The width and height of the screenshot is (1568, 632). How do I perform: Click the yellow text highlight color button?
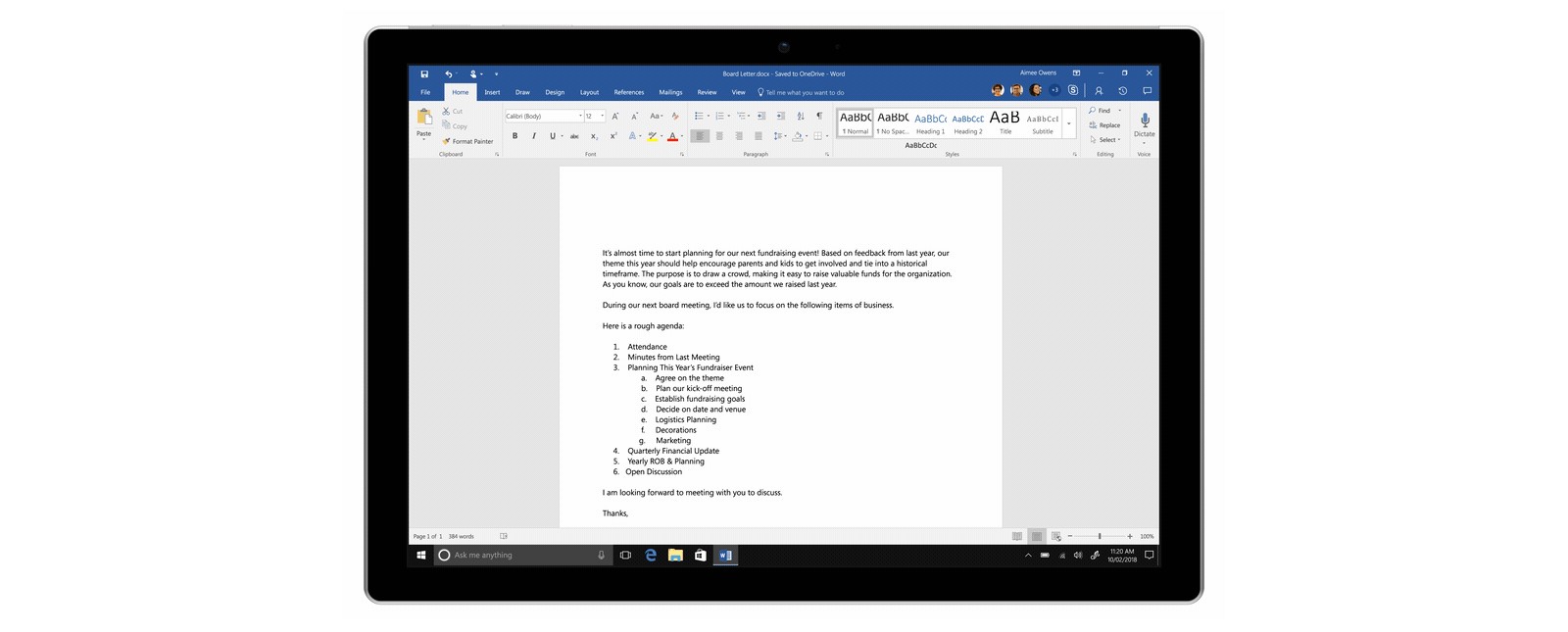[x=652, y=136]
